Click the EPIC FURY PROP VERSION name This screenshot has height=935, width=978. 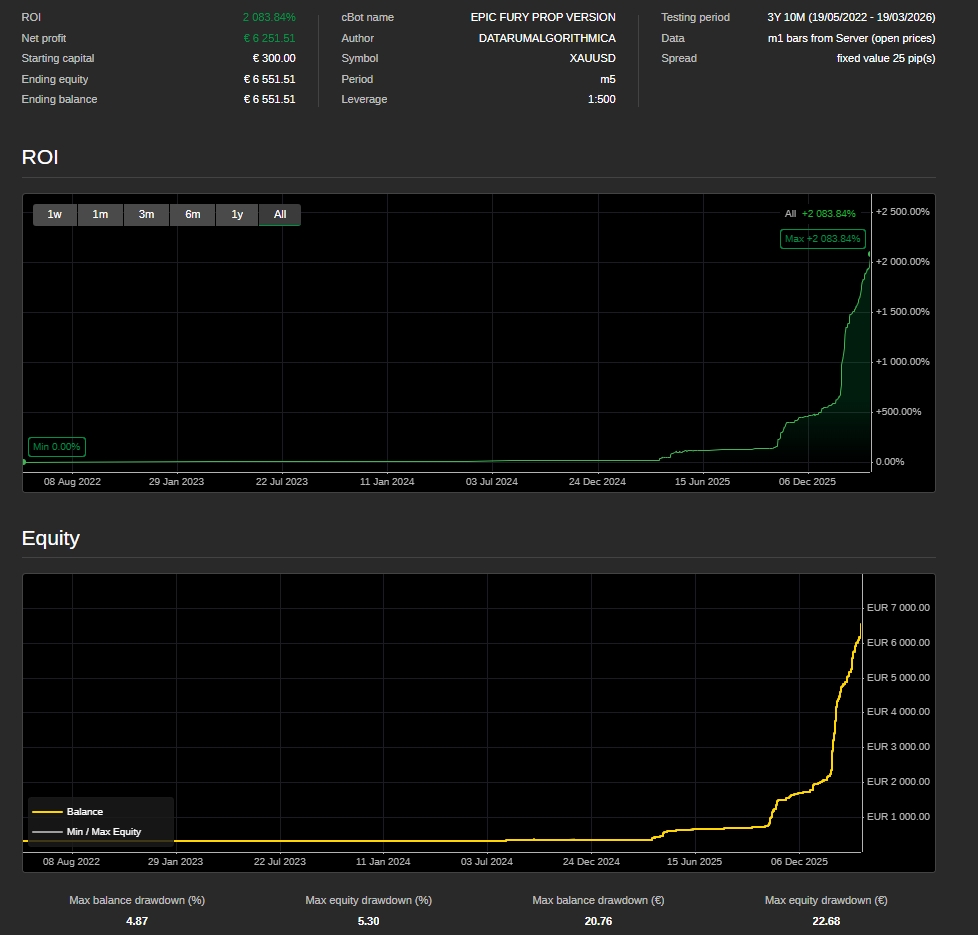tap(543, 17)
